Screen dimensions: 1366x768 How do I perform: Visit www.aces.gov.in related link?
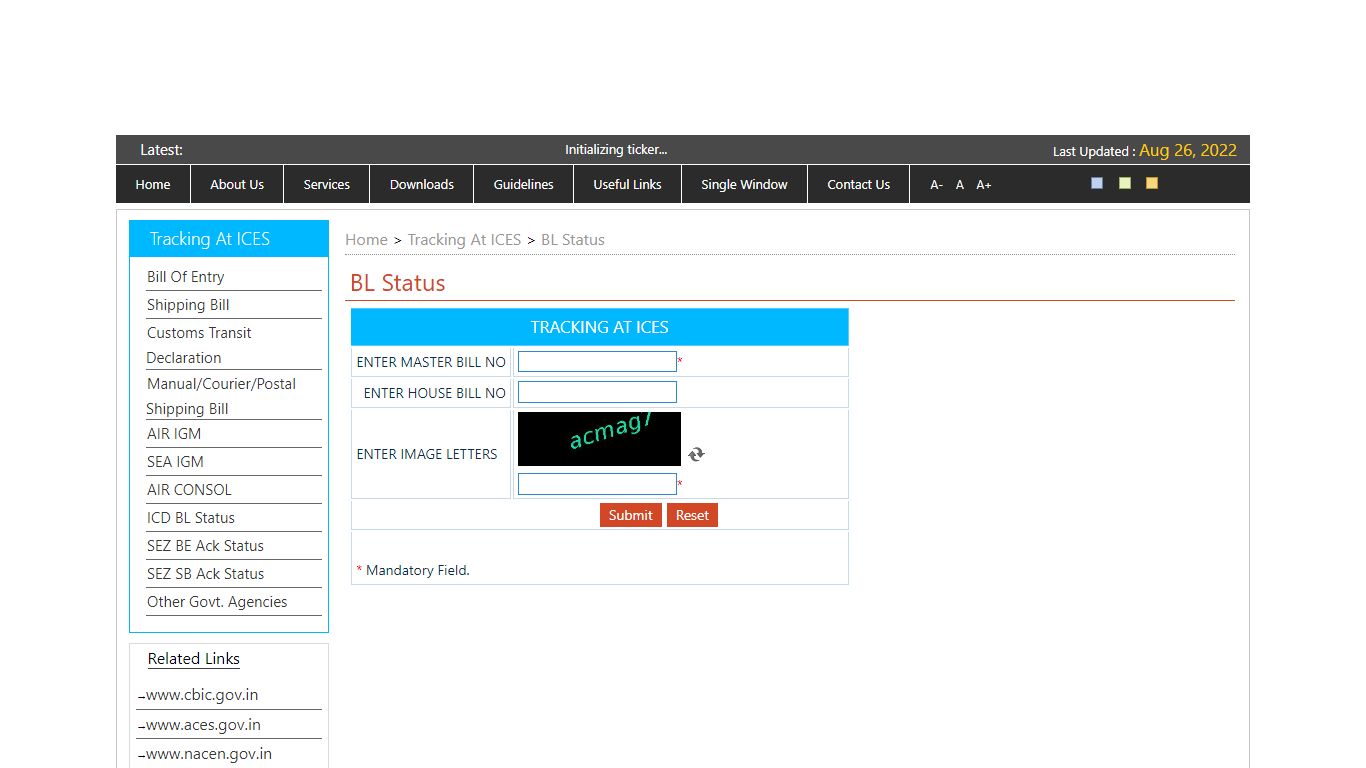[x=203, y=725]
